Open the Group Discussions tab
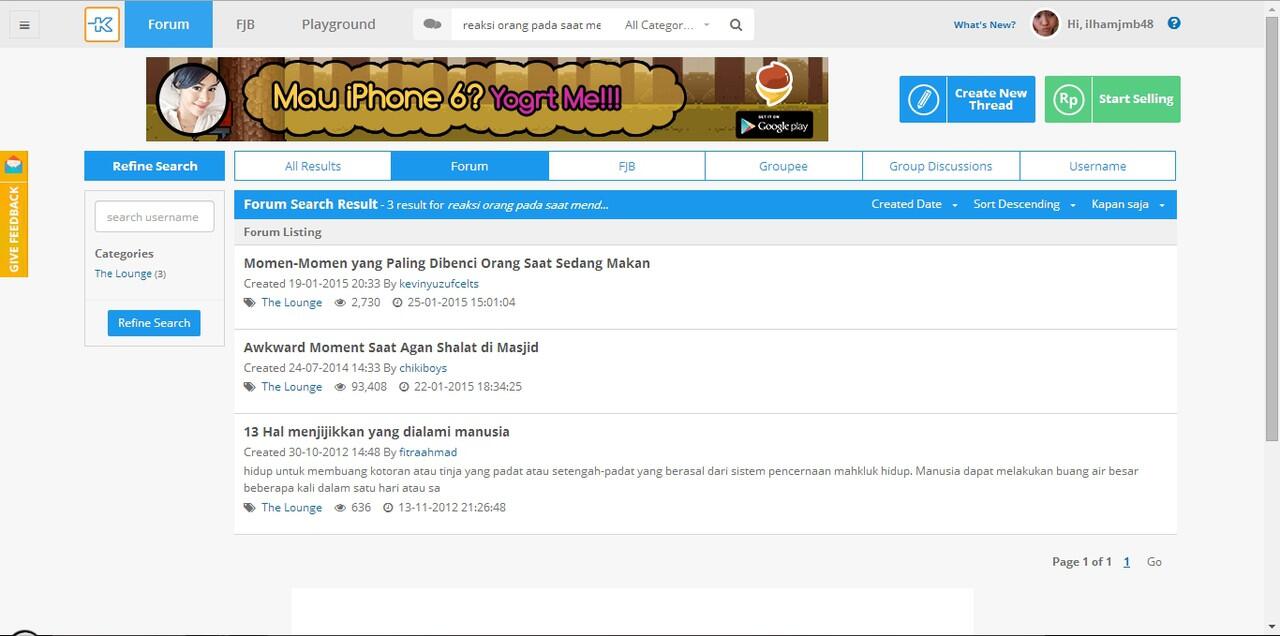 coord(941,166)
